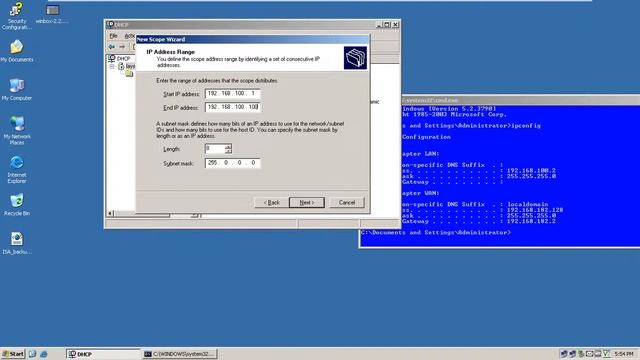Click the Back arrow in DHCP toolbar
This screenshot has height=360, width=640.
111,47
